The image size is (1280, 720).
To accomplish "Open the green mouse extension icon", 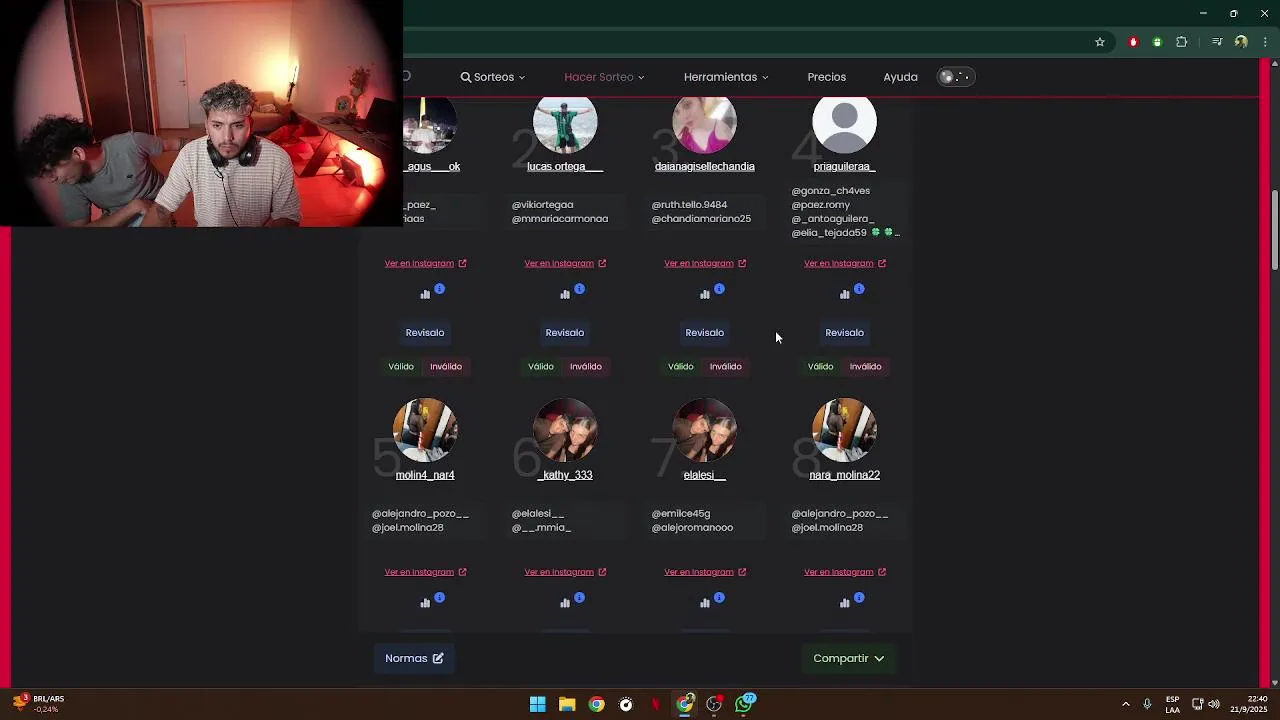I will [1157, 42].
